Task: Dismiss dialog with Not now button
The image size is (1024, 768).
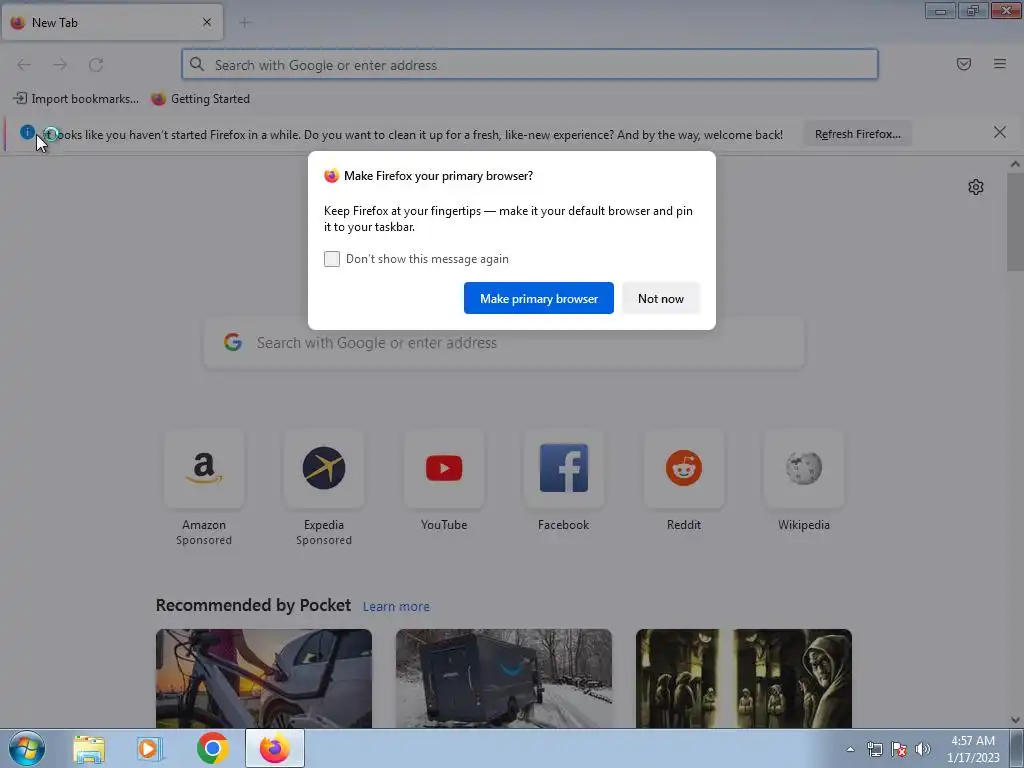Action: click(661, 298)
